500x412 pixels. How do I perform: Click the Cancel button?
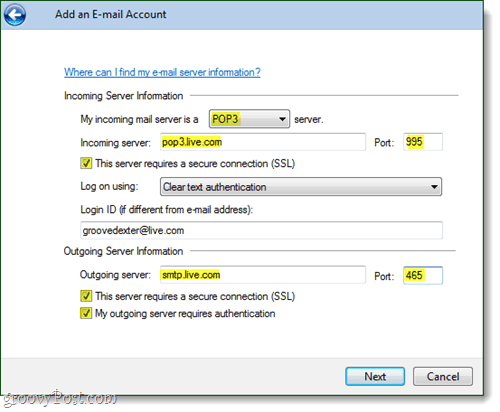443,376
